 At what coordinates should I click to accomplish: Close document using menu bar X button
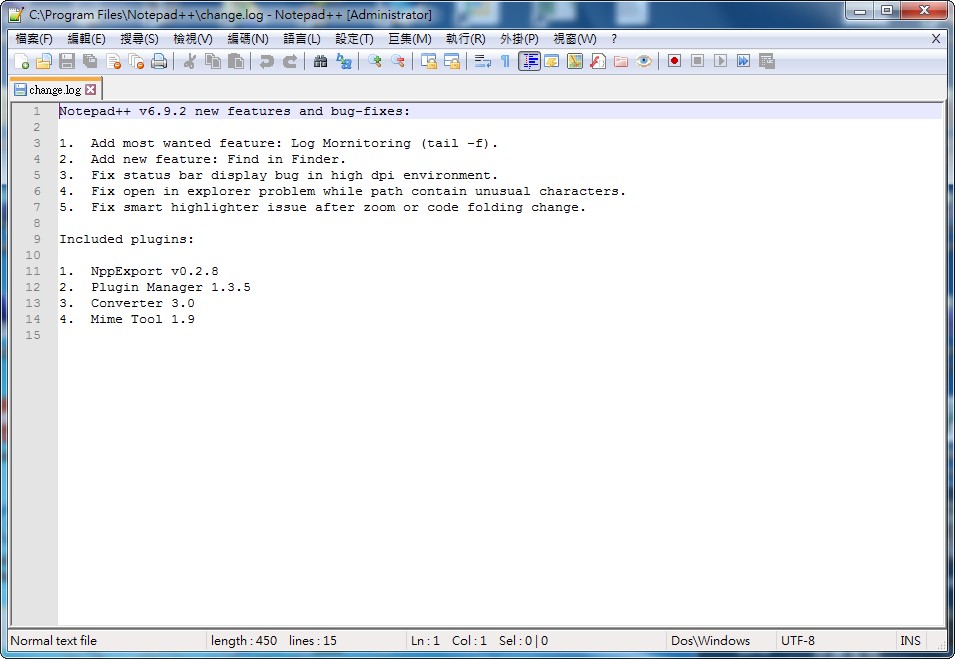(936, 39)
